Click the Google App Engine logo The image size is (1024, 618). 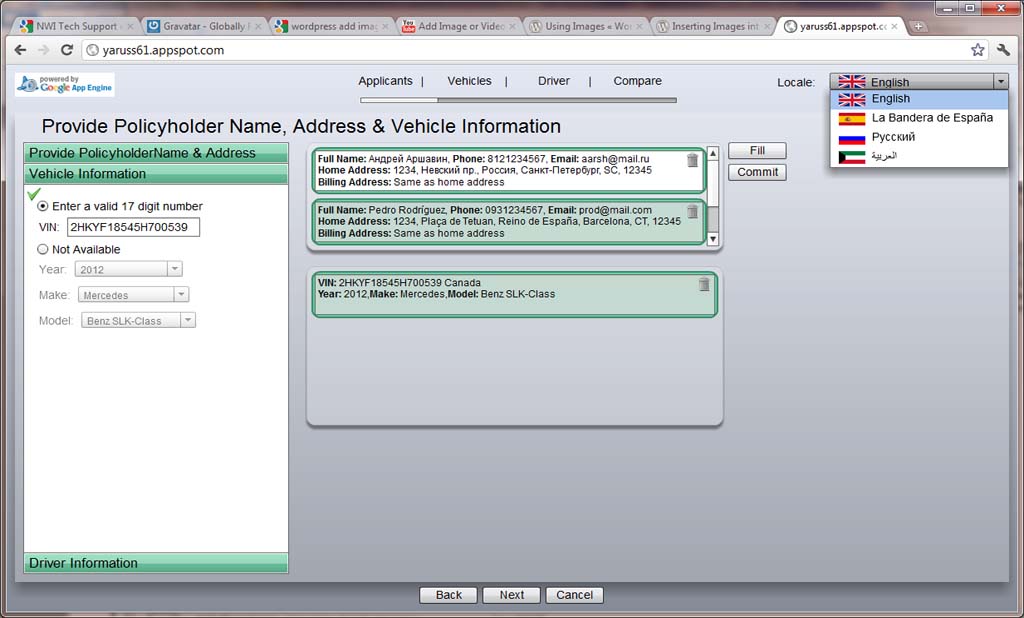tap(65, 85)
